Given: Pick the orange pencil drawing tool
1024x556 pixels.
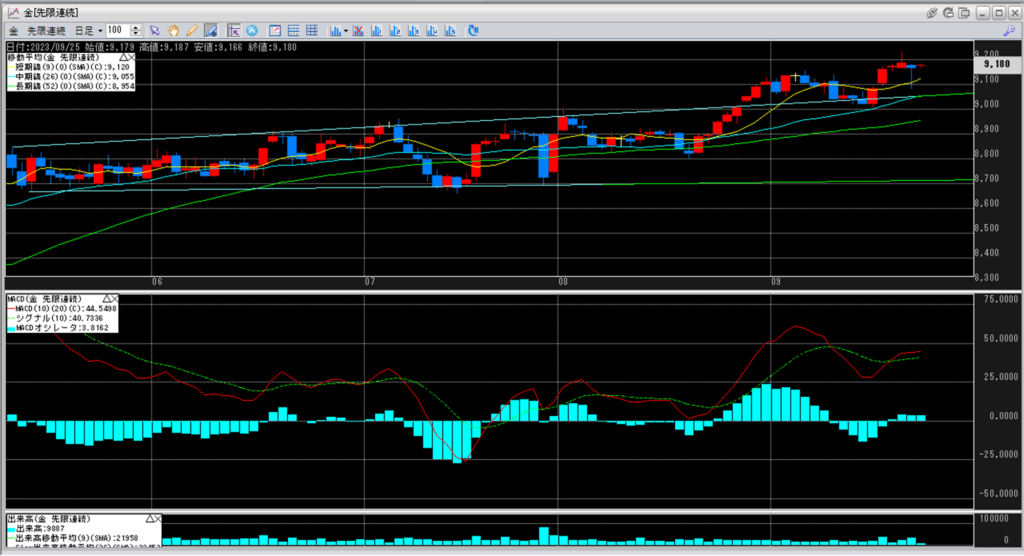Looking at the screenshot, I should pos(191,30).
